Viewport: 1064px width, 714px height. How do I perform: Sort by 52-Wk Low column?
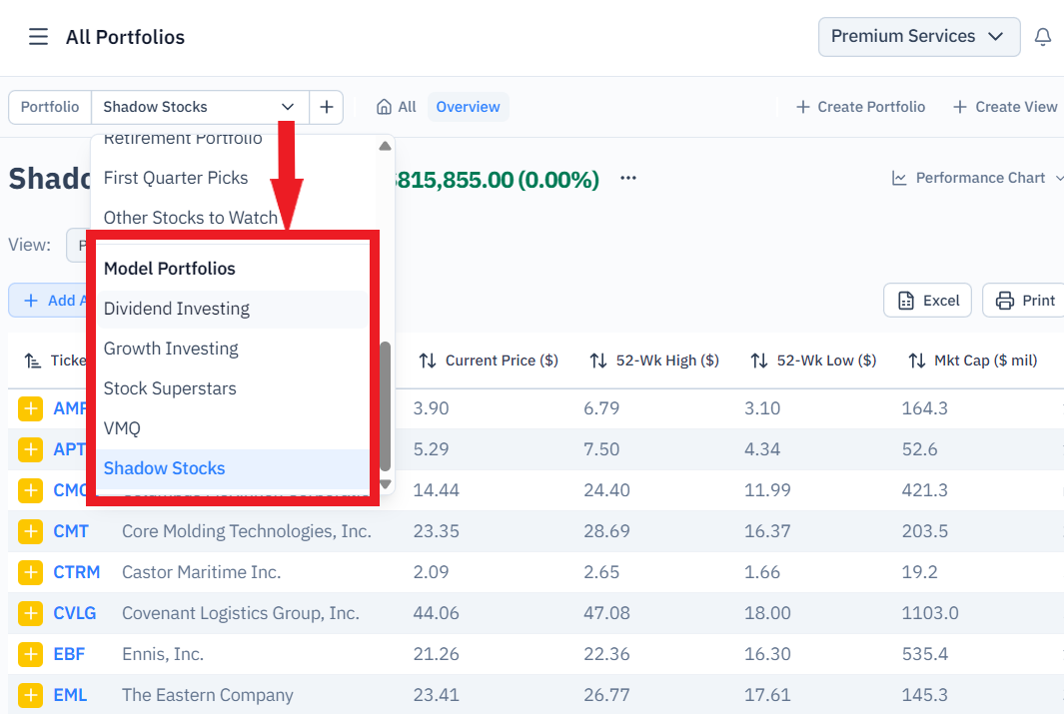(813, 360)
